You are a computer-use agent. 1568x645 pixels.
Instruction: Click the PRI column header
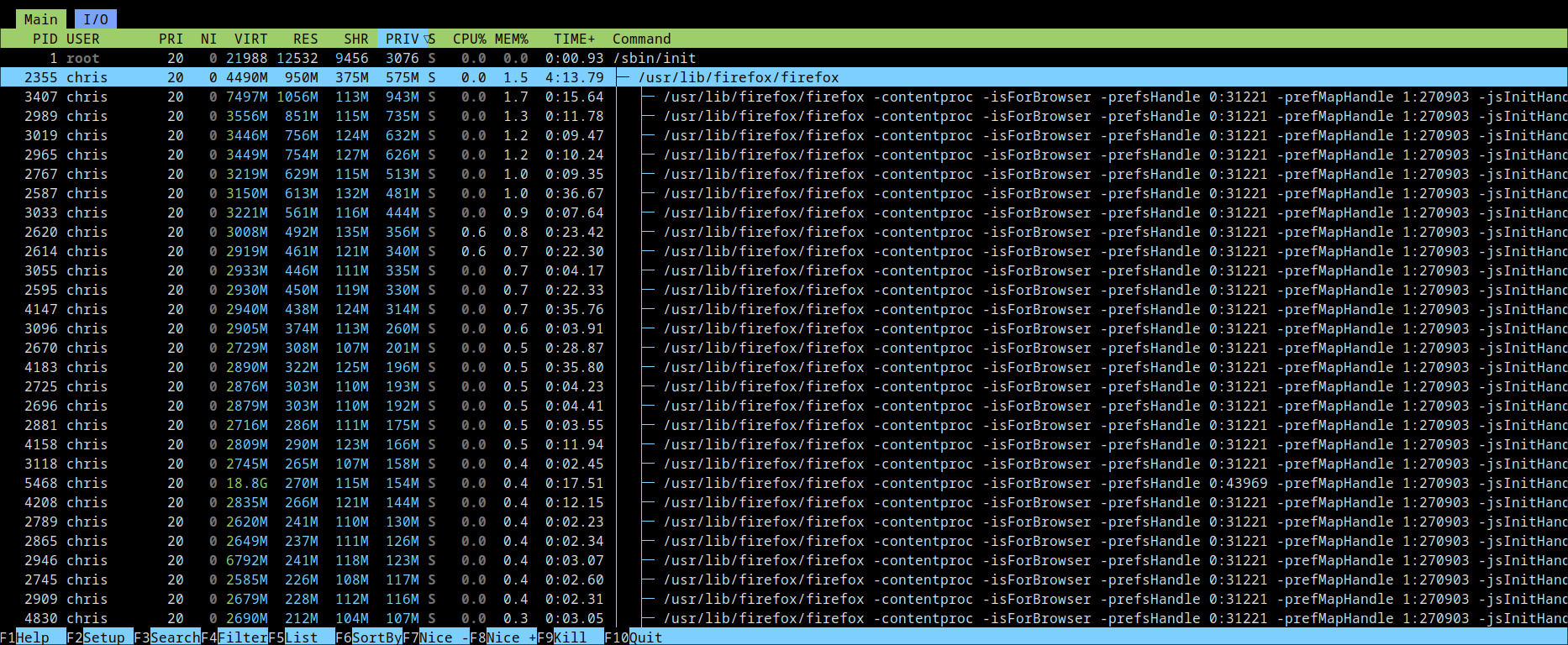point(171,39)
